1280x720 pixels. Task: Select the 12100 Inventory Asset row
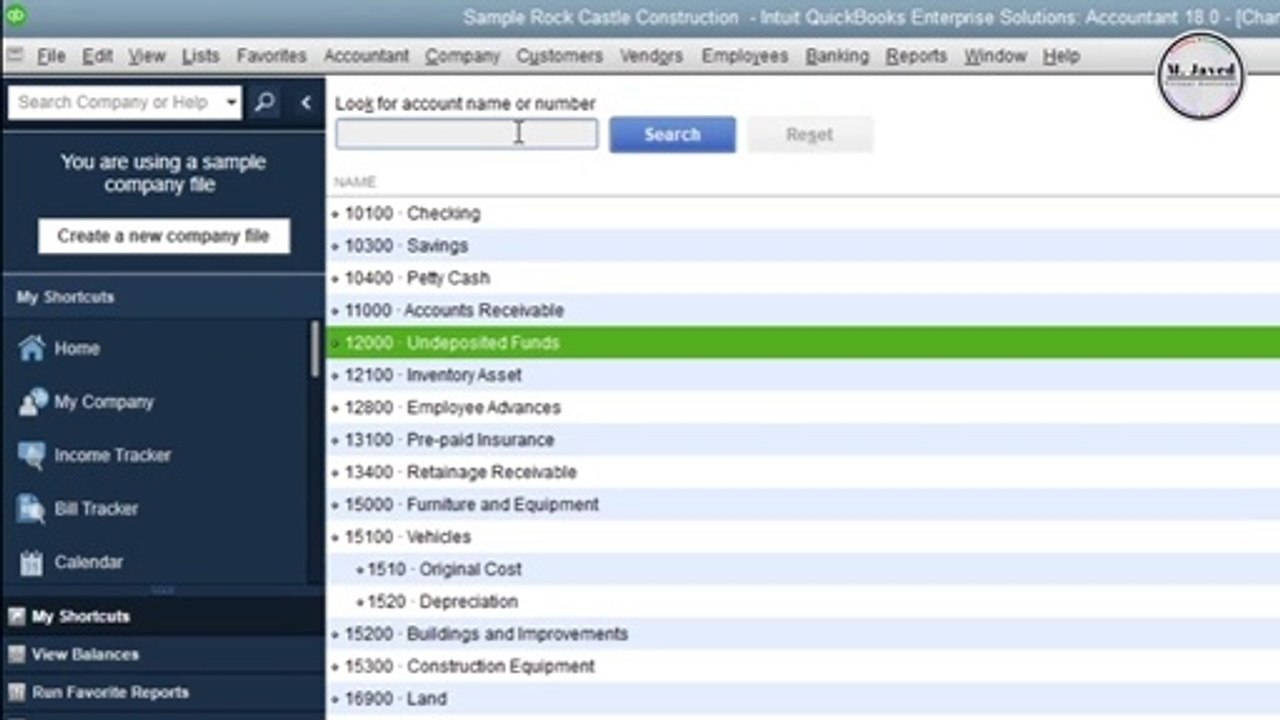(x=802, y=375)
